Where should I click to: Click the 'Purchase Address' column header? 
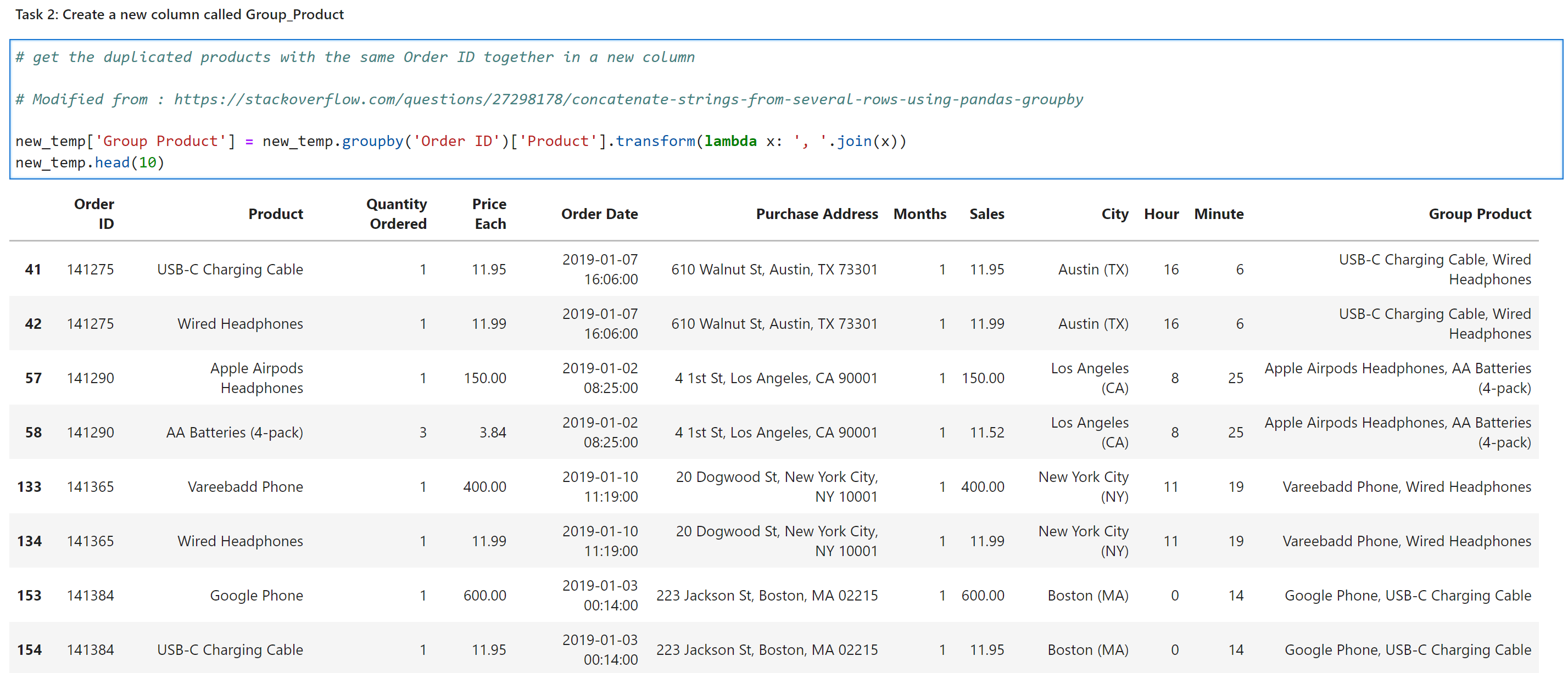click(817, 214)
